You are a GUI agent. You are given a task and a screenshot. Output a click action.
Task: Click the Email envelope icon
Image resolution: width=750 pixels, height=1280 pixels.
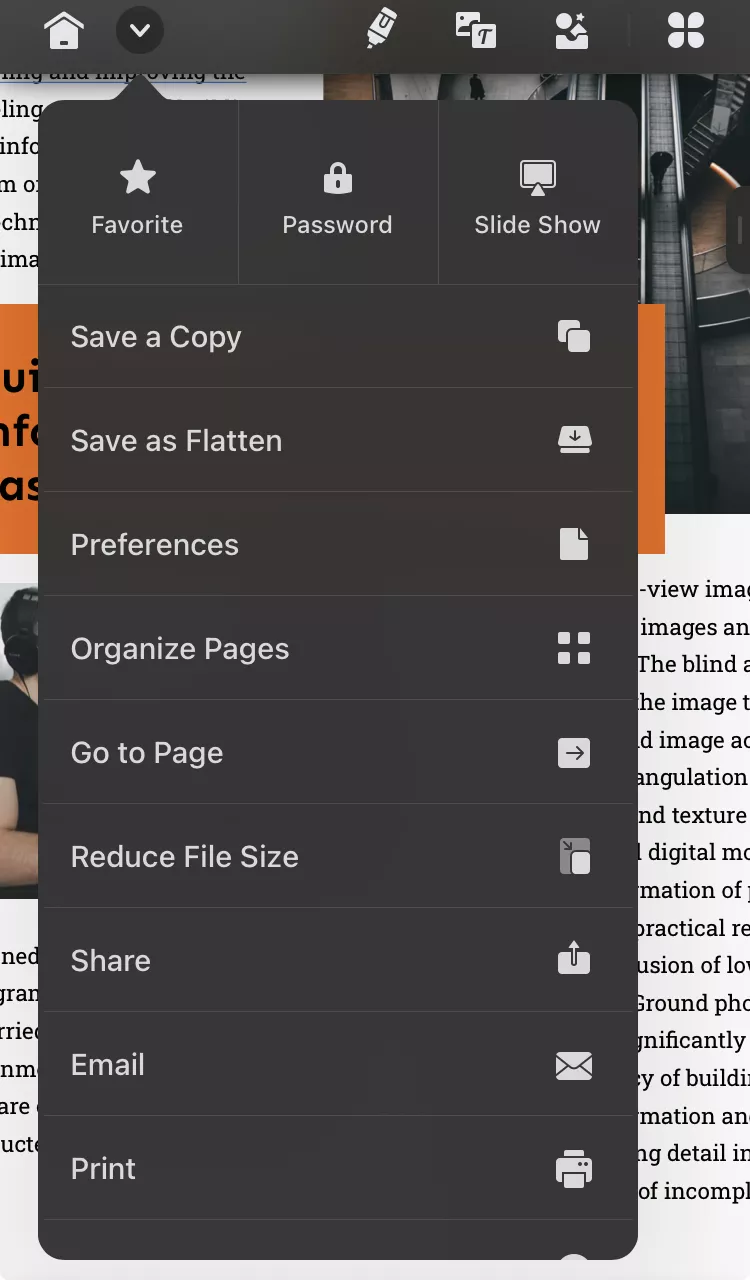[574, 1065]
